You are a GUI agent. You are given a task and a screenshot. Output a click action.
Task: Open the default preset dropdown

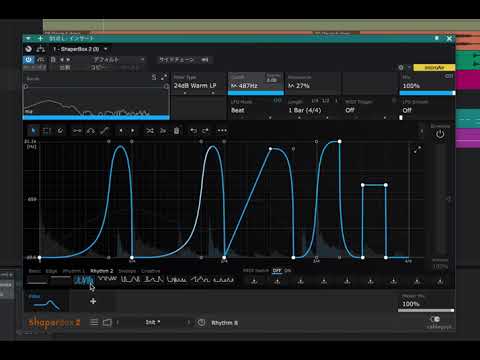click(118, 60)
